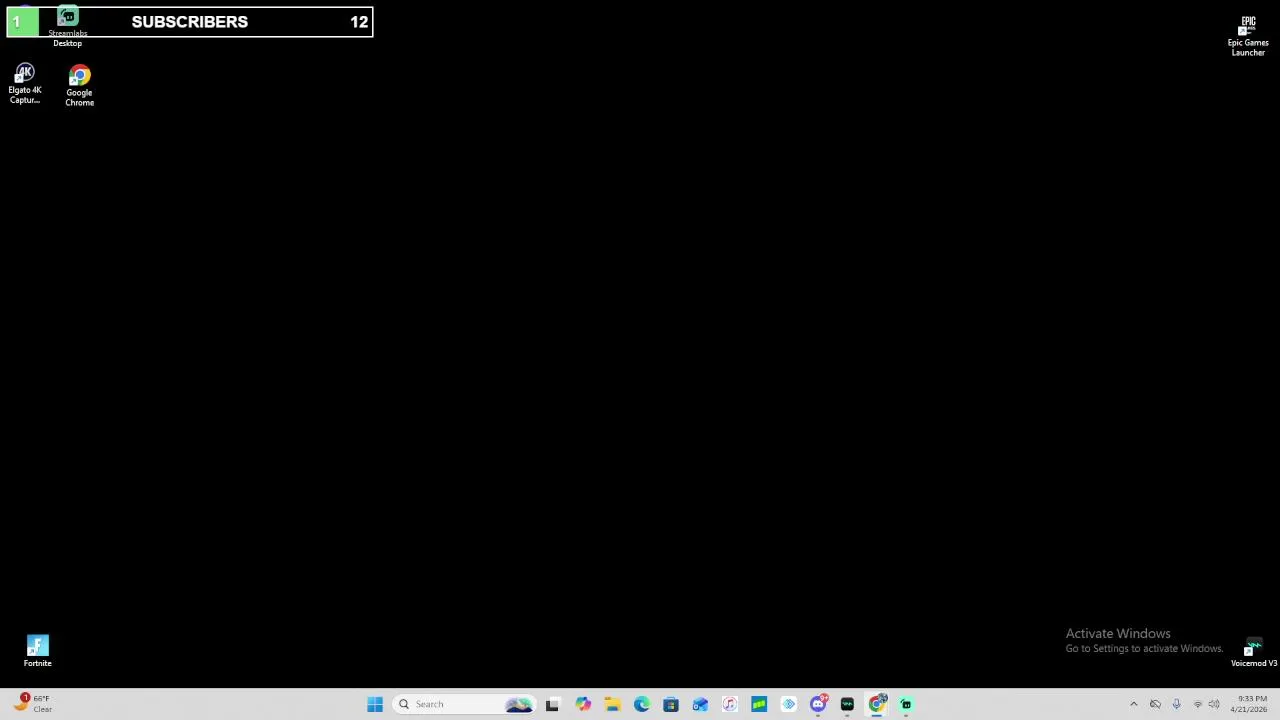Open Microsoft Store from the taskbar
1280x720 pixels.
[x=671, y=704]
